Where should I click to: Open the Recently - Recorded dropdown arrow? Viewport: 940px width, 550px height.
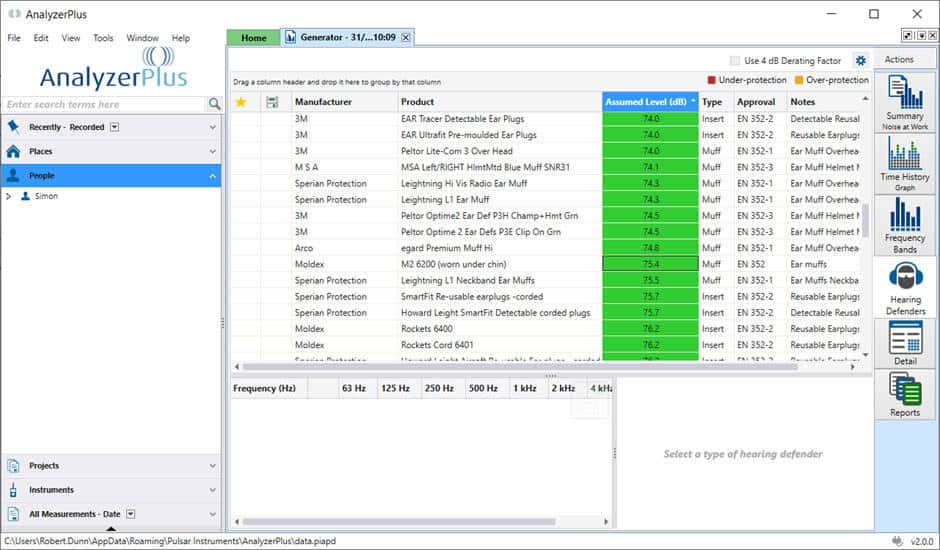pyautogui.click(x=114, y=127)
